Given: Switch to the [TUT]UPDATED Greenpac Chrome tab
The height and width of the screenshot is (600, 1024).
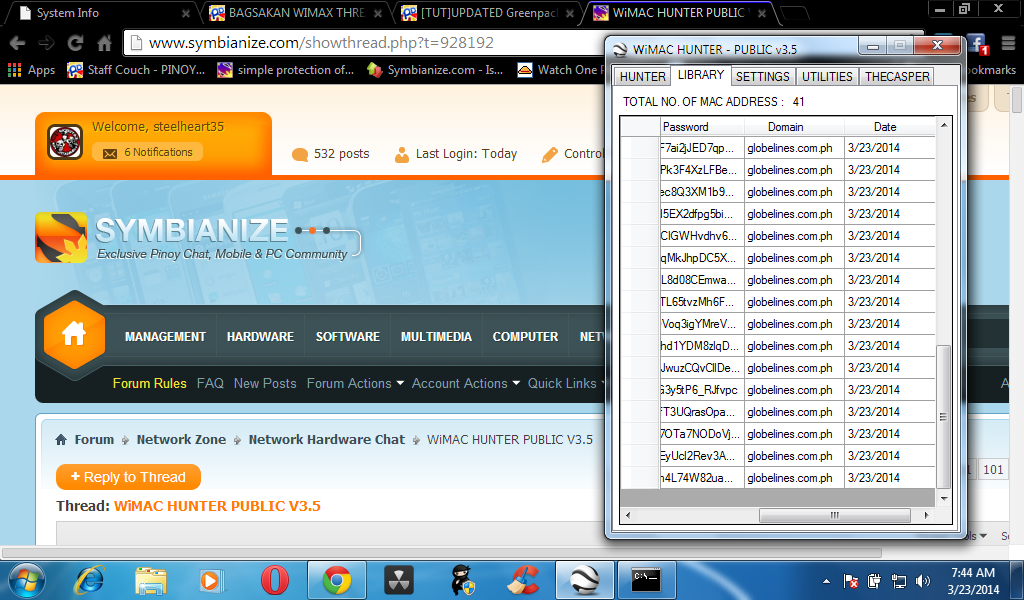Looking at the screenshot, I should click(487, 13).
